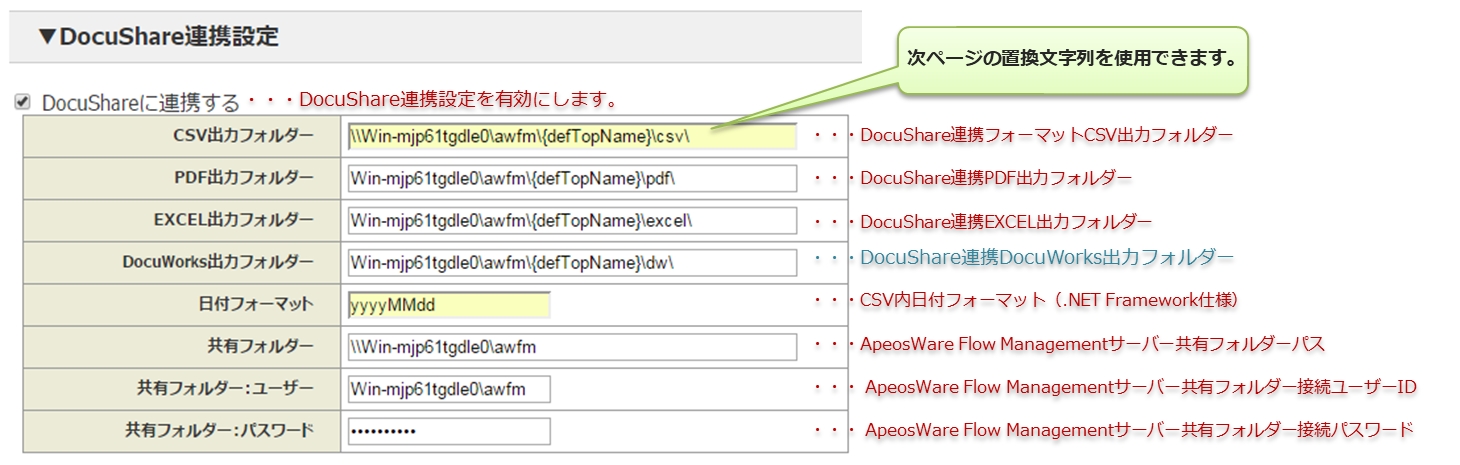The height and width of the screenshot is (465, 1460).
Task: Toggle the DocuShareに連携する checkbox
Action: (22, 102)
